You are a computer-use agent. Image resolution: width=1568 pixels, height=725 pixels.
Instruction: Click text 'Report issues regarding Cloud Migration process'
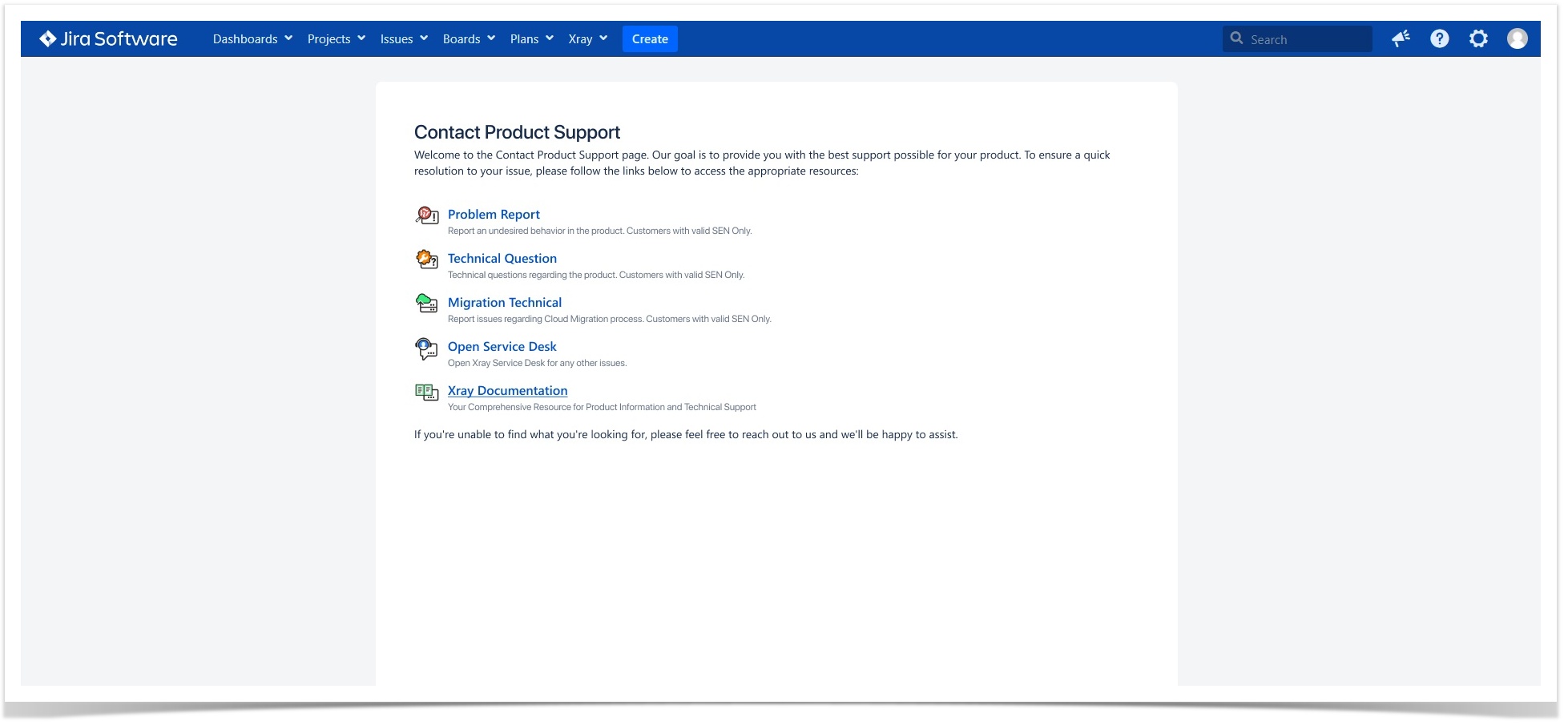pyautogui.click(x=545, y=319)
